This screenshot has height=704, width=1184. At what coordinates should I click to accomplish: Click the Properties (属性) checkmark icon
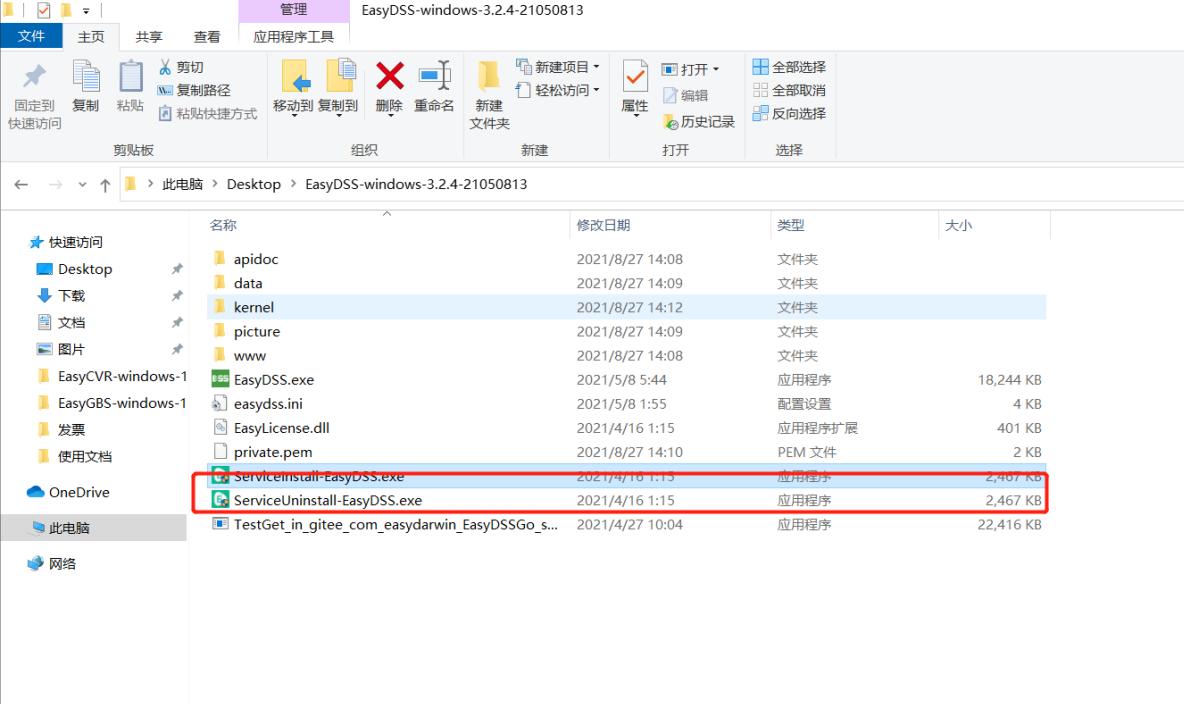coord(635,76)
